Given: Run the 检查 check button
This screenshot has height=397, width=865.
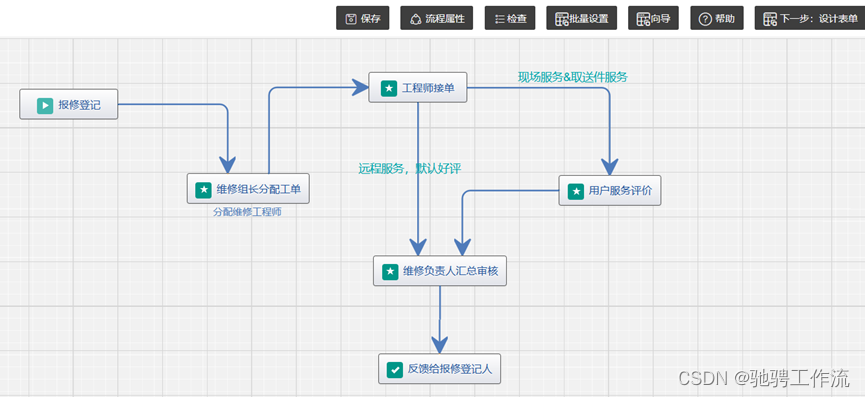Looking at the screenshot, I should pos(510,18).
